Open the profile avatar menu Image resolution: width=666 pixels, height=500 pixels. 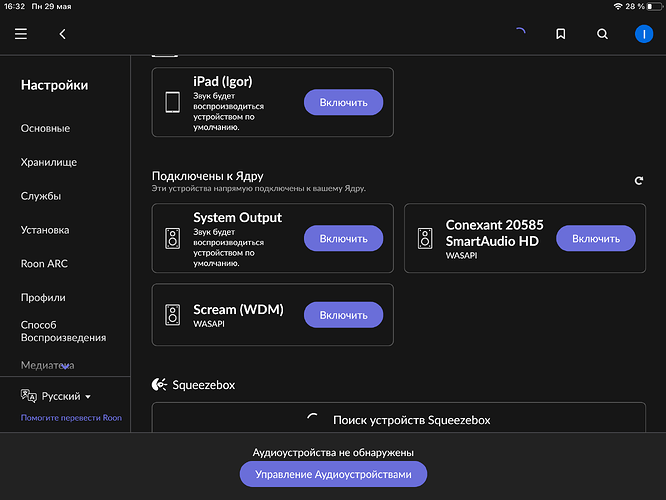644,34
